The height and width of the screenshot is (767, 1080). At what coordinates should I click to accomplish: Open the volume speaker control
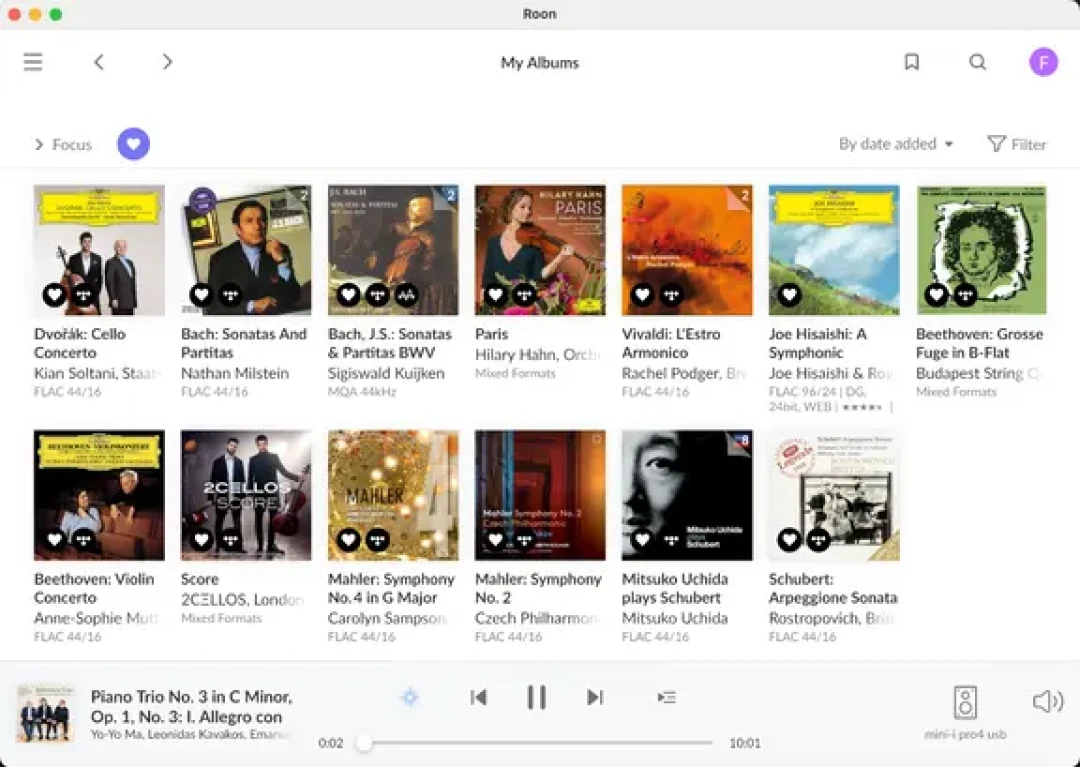[x=1048, y=702]
